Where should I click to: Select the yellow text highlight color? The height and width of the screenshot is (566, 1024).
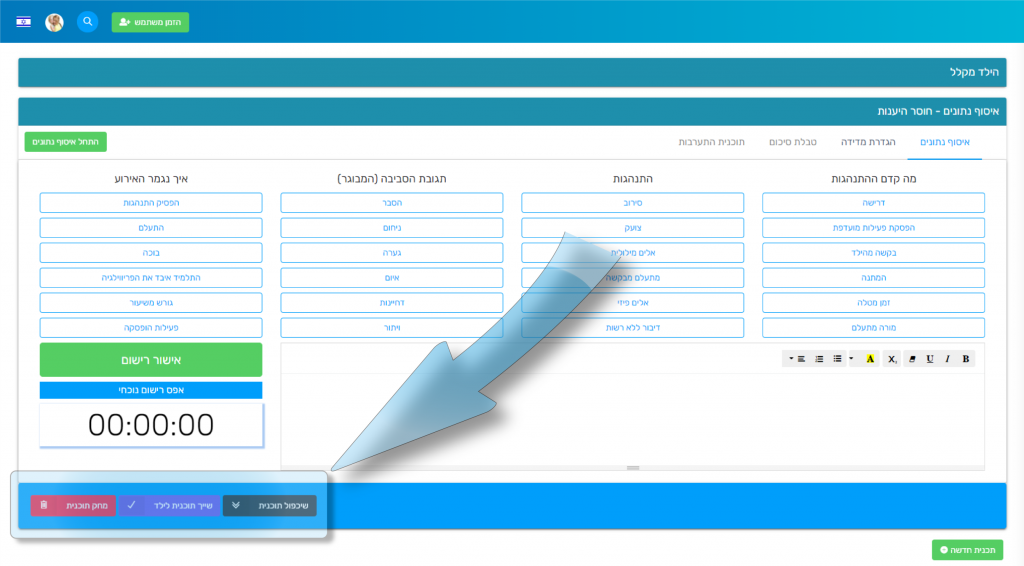click(869, 359)
